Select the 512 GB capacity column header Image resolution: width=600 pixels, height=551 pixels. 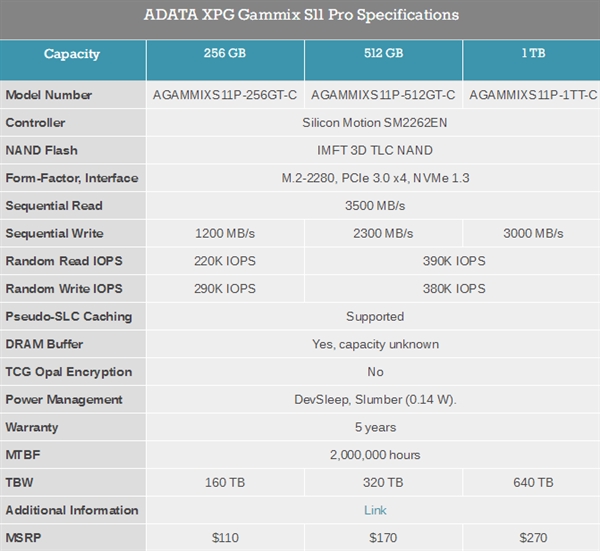[383, 54]
